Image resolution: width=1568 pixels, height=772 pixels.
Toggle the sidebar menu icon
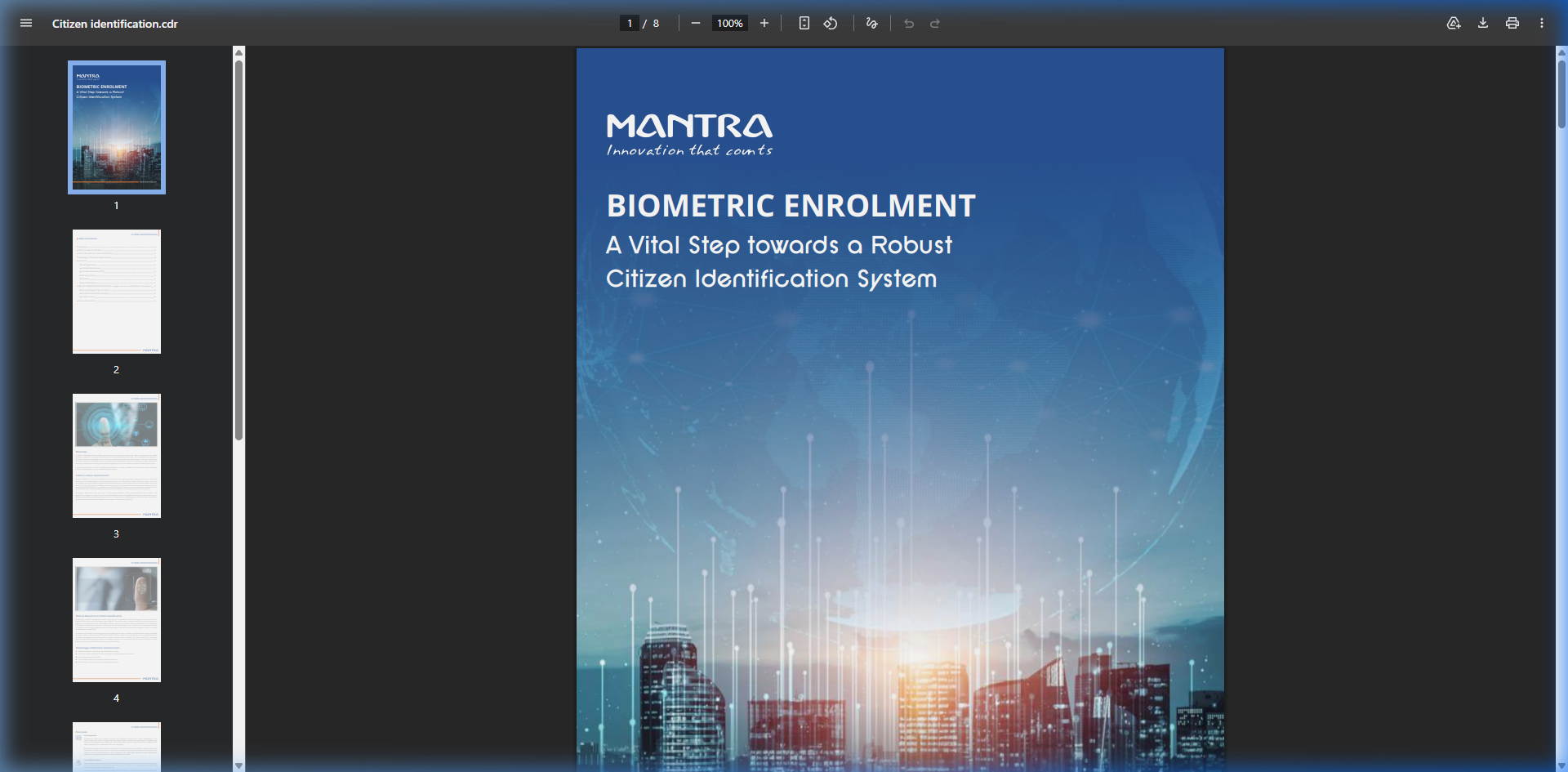(x=26, y=24)
